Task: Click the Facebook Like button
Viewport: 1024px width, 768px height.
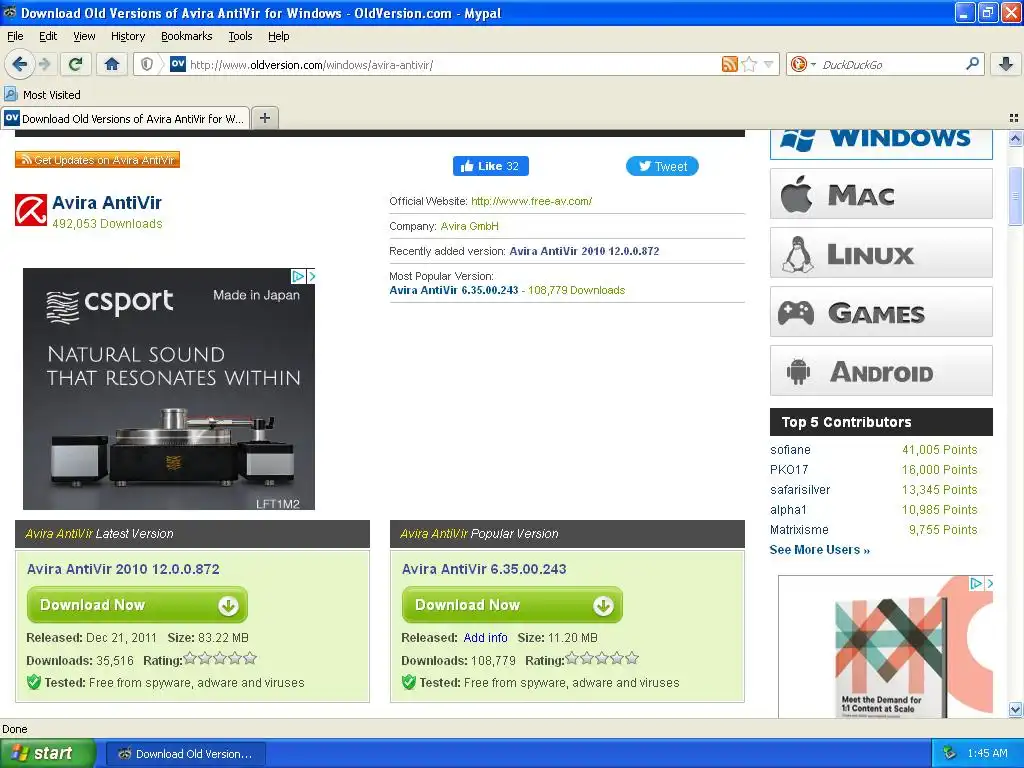Action: point(490,166)
